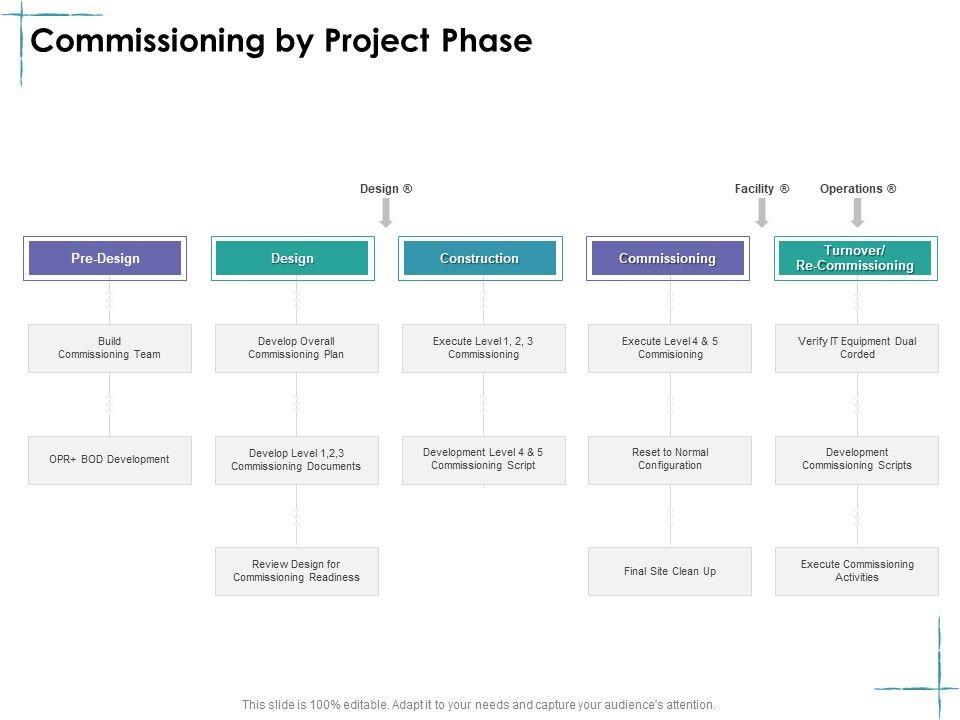The image size is (960, 720).
Task: Click the Build Commissioning Team box
Action: coord(110,348)
